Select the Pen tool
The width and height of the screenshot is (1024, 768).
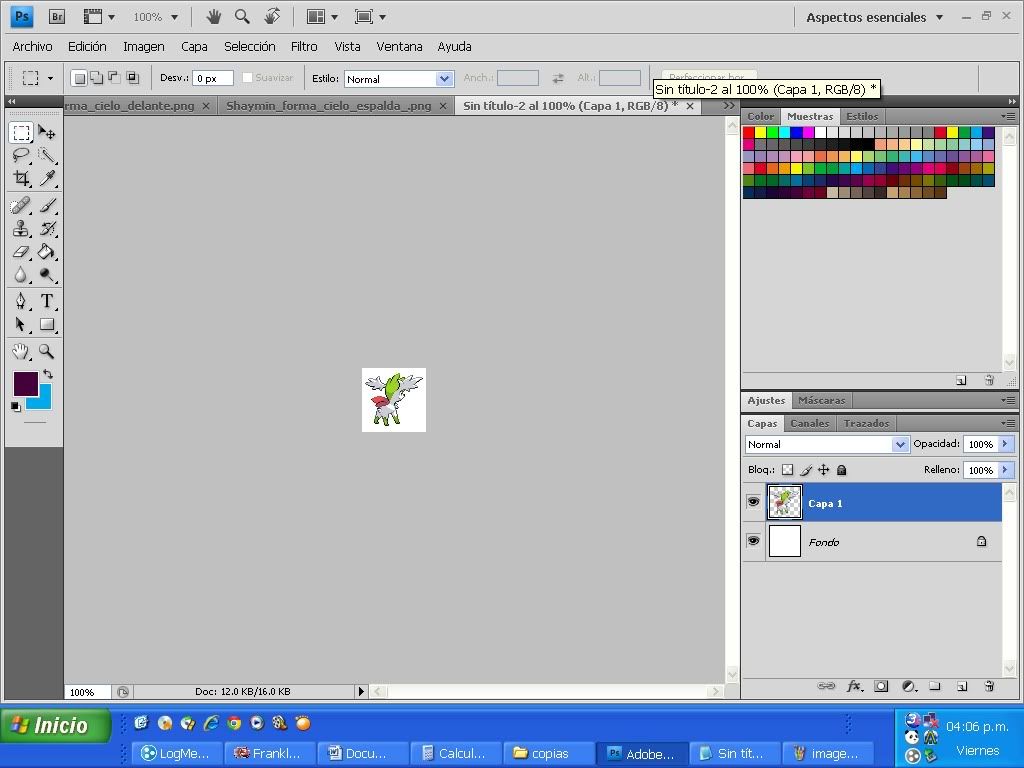pos(21,301)
